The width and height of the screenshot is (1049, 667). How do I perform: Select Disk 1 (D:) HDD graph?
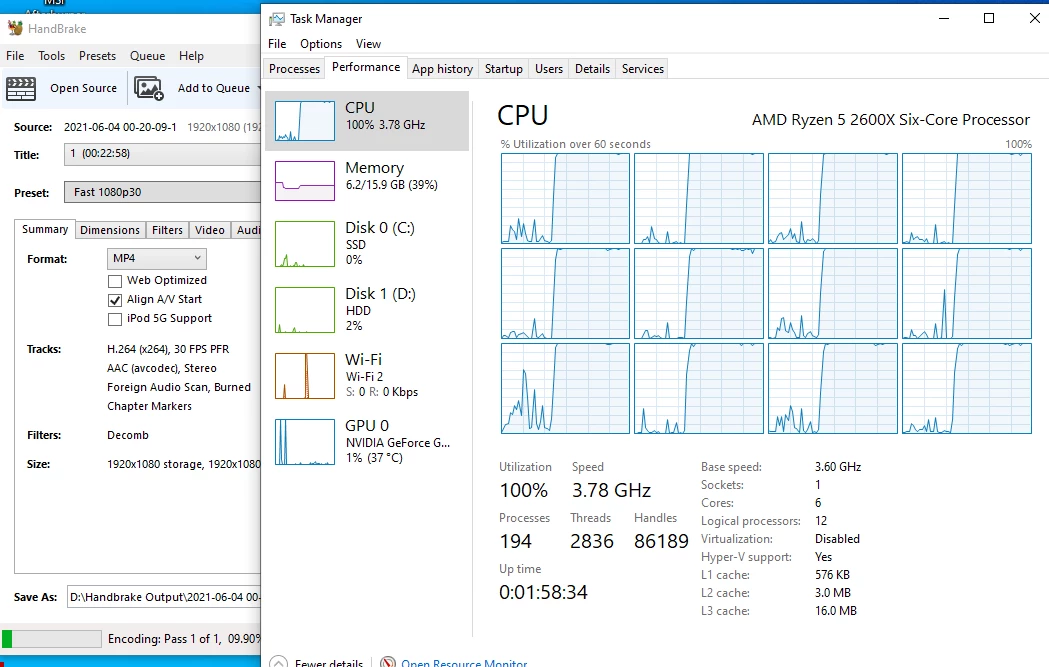coord(305,310)
